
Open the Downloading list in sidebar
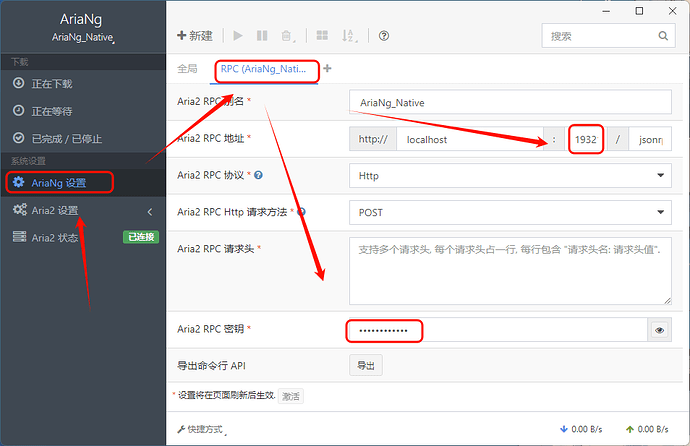(x=83, y=84)
